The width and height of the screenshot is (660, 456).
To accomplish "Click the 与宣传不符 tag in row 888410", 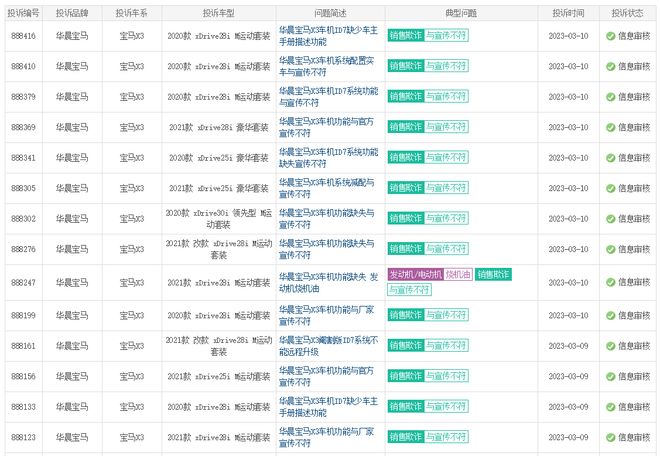I will pyautogui.click(x=446, y=66).
